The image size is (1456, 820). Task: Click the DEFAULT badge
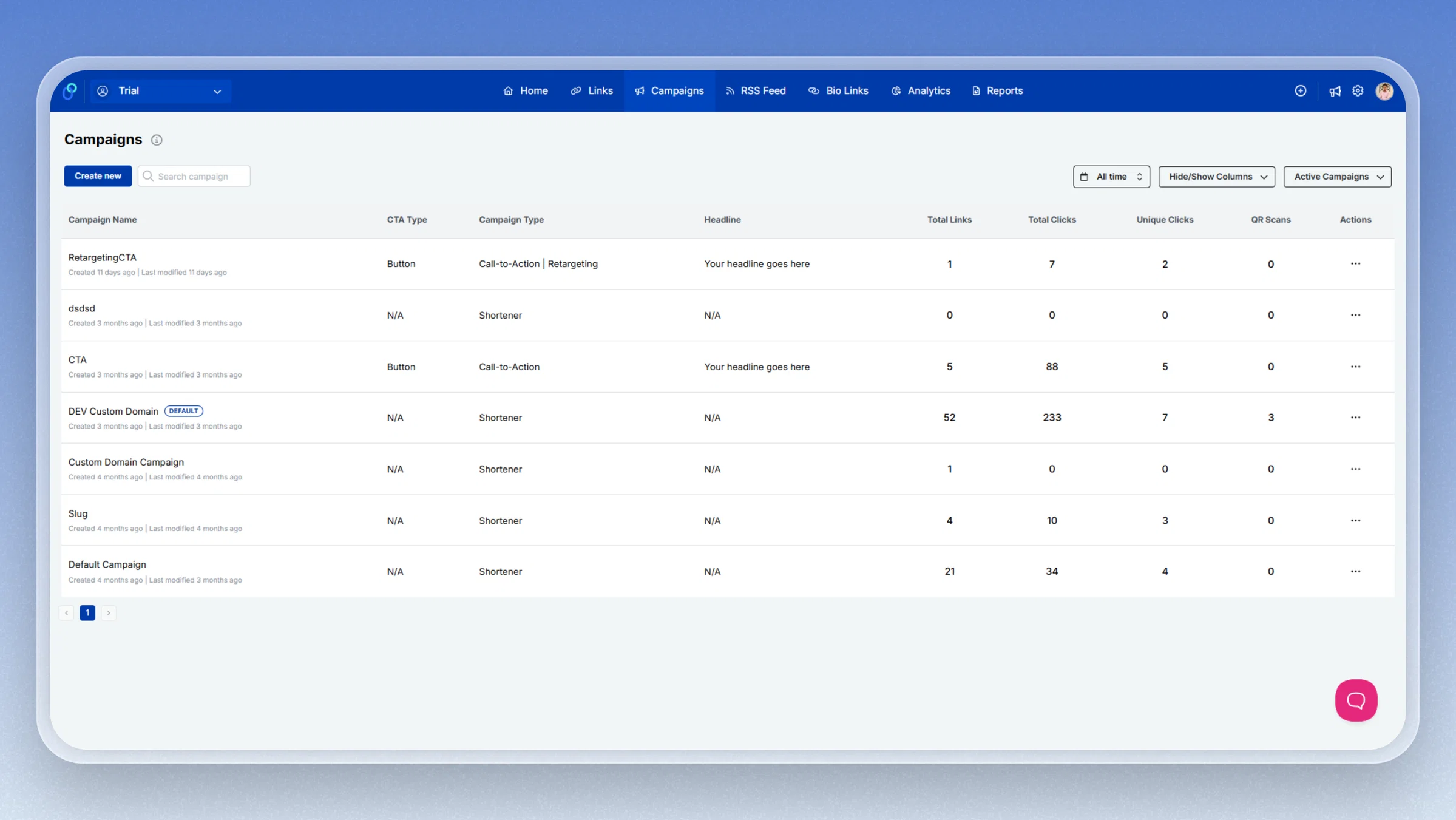coord(184,411)
